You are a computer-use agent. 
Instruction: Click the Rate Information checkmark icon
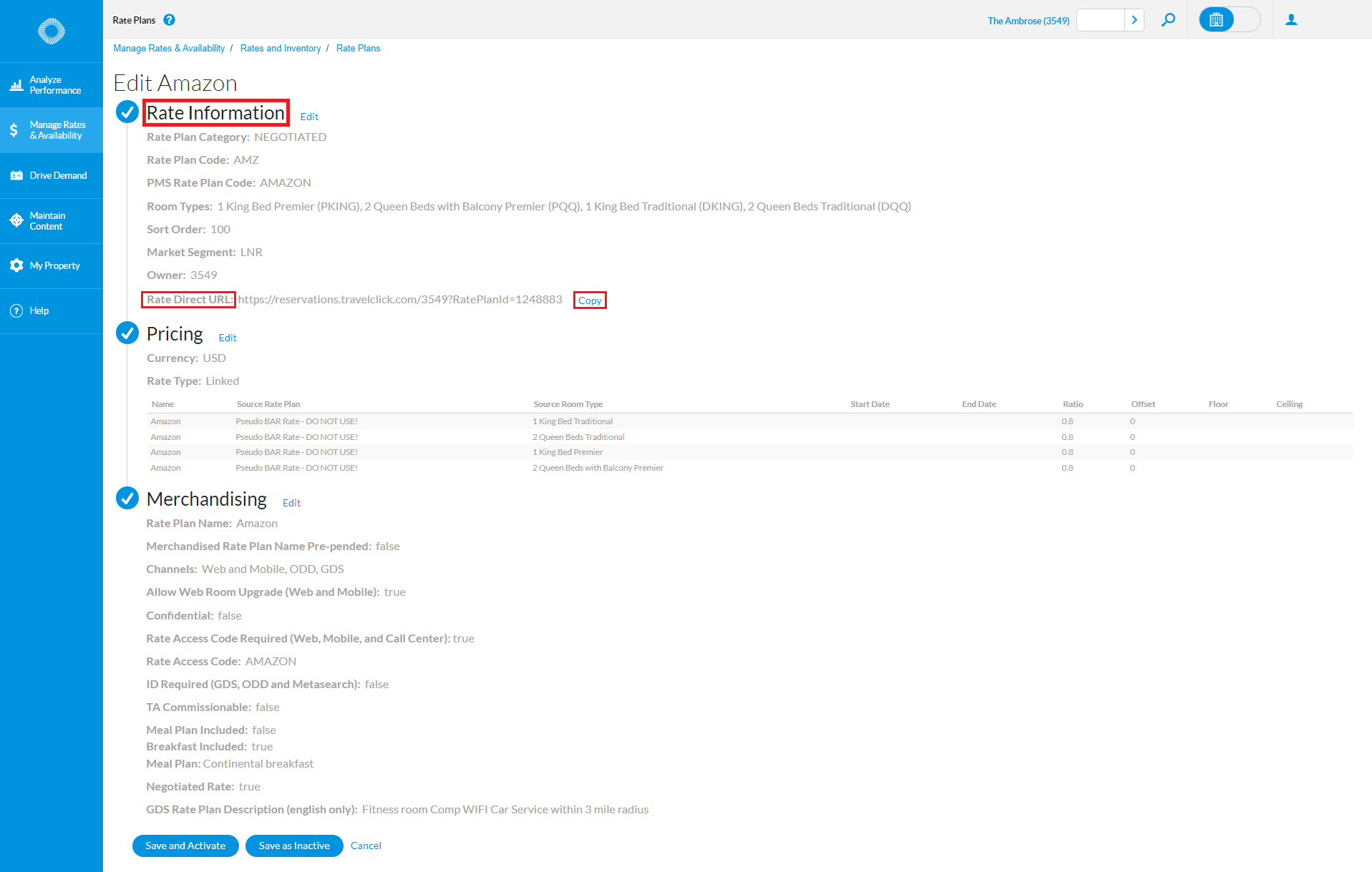pyautogui.click(x=127, y=112)
